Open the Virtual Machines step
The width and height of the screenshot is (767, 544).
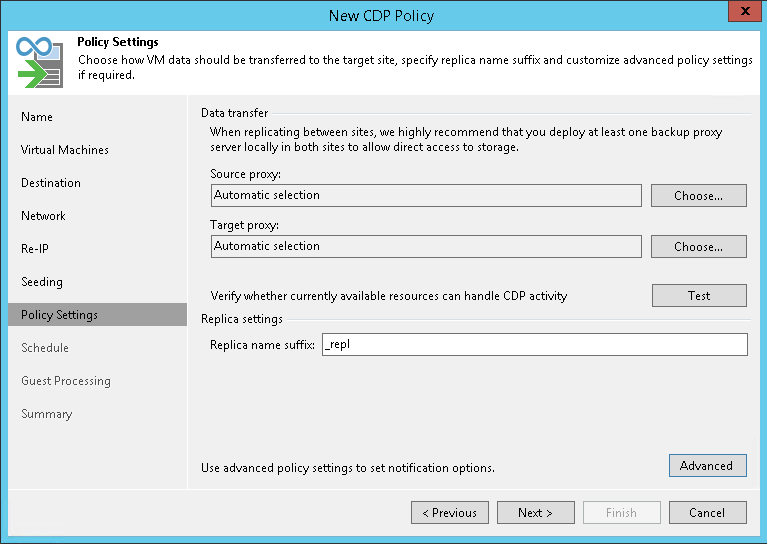click(65, 150)
